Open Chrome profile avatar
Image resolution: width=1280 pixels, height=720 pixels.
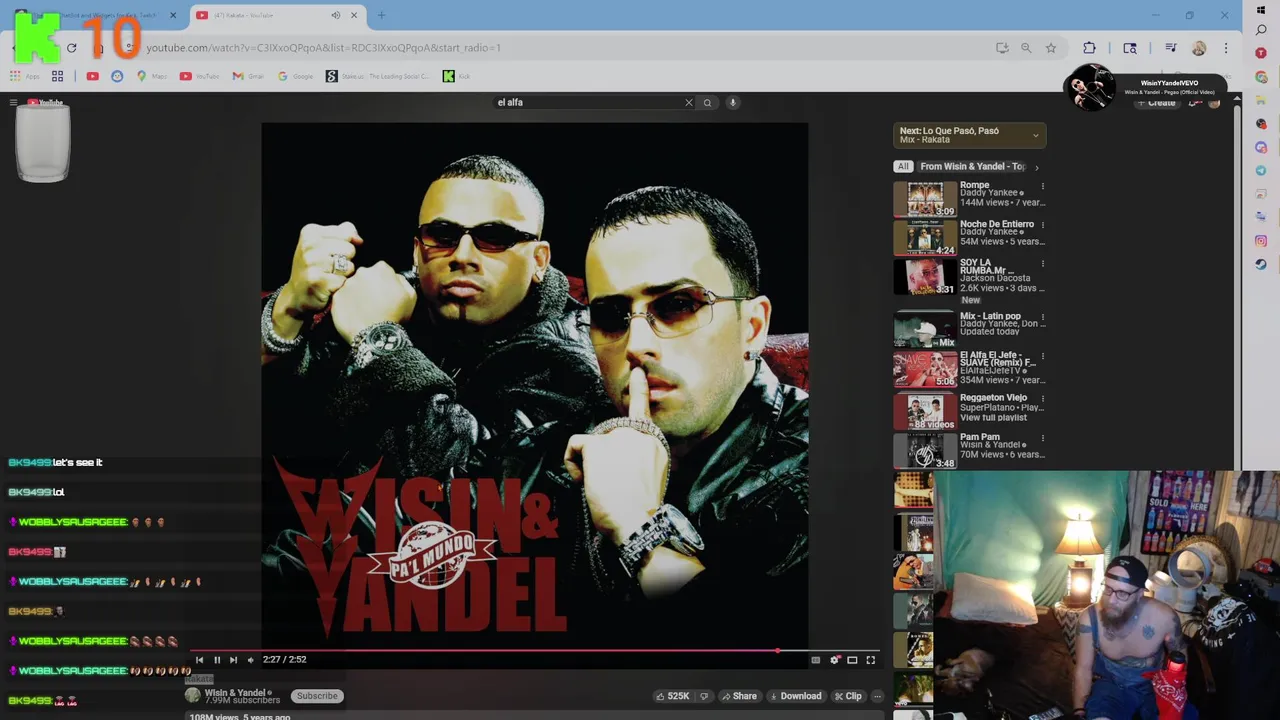point(1199,48)
